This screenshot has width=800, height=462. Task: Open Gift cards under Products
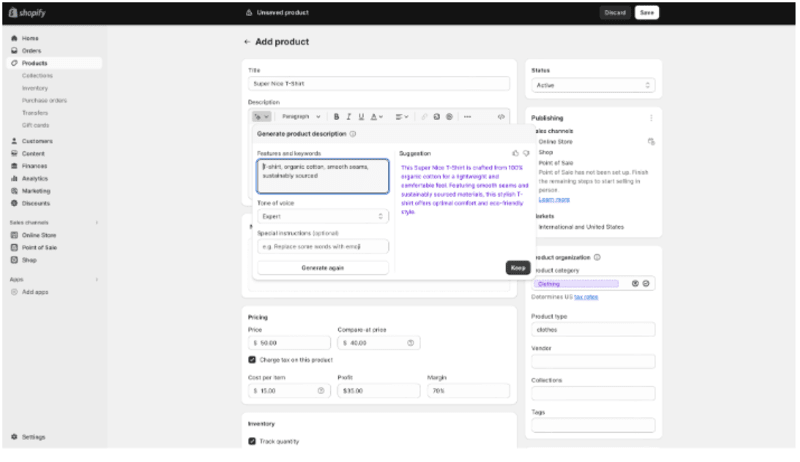coord(36,125)
